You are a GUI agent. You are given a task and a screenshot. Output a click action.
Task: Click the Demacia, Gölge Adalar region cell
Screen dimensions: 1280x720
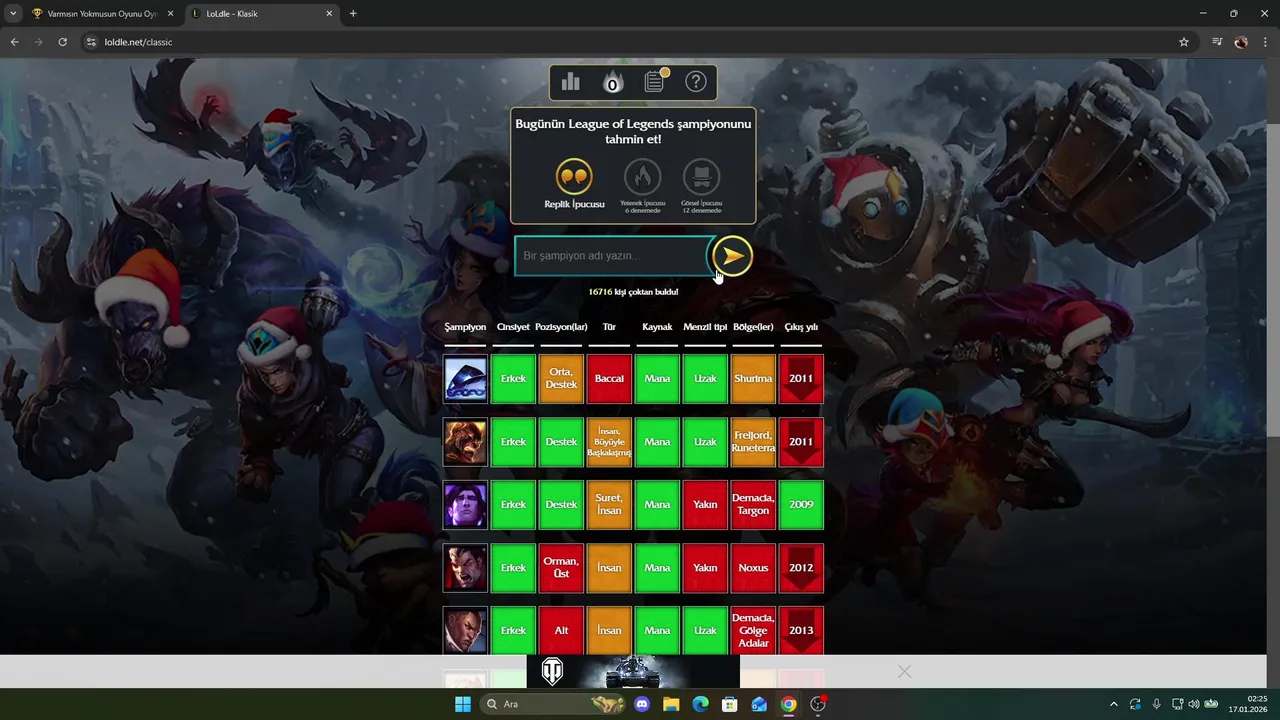pyautogui.click(x=753, y=631)
